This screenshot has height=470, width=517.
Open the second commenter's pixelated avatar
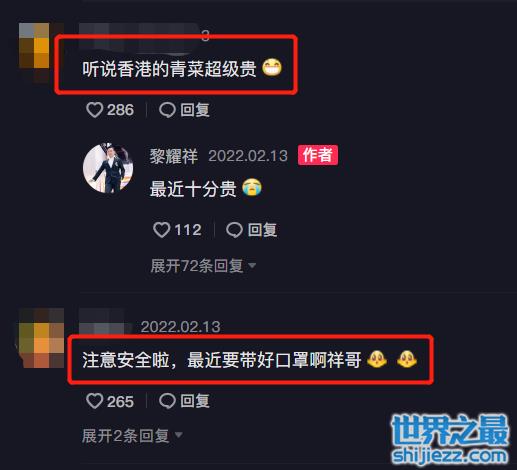point(41,337)
